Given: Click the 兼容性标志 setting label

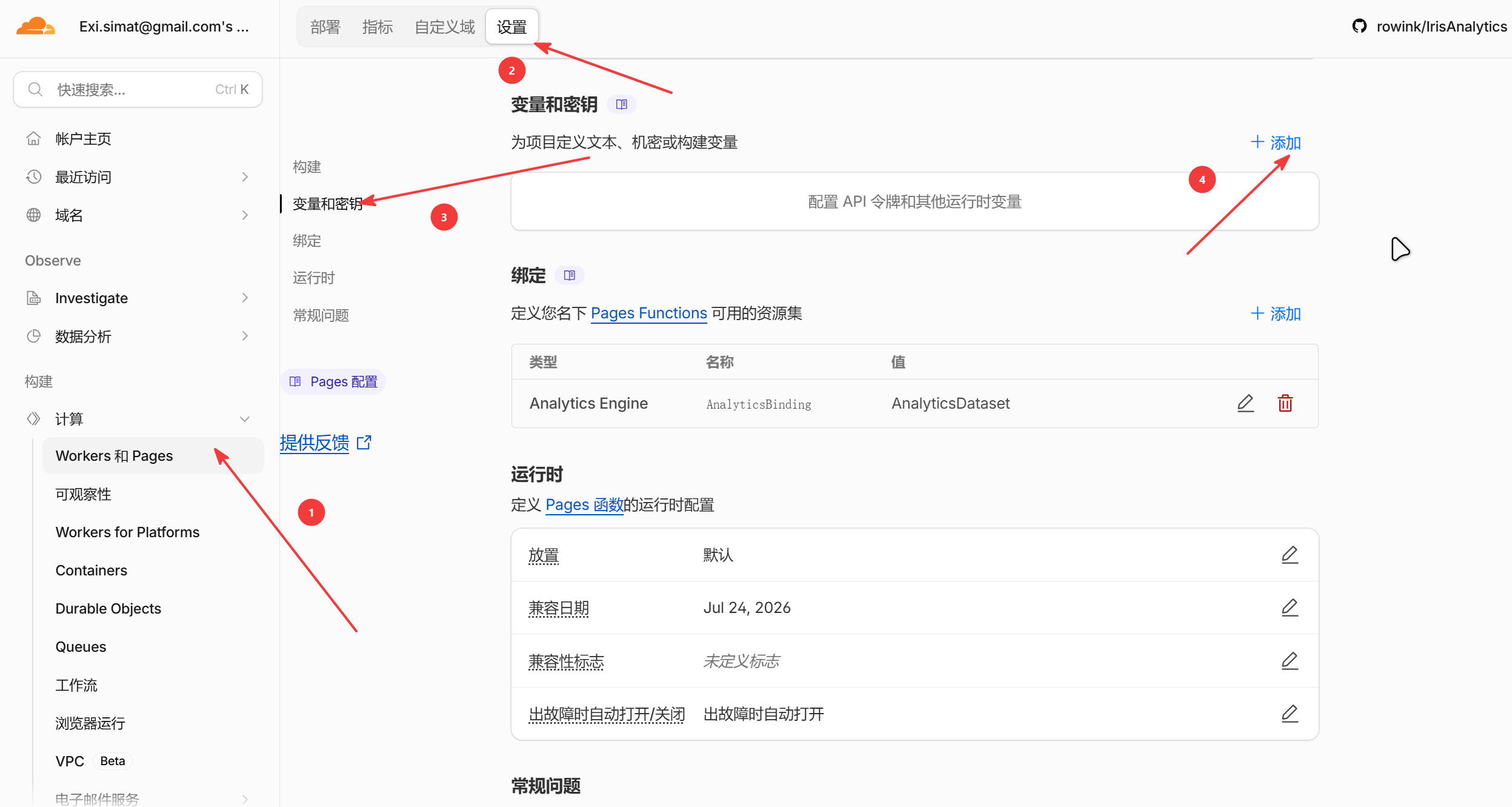Looking at the screenshot, I should (x=566, y=661).
